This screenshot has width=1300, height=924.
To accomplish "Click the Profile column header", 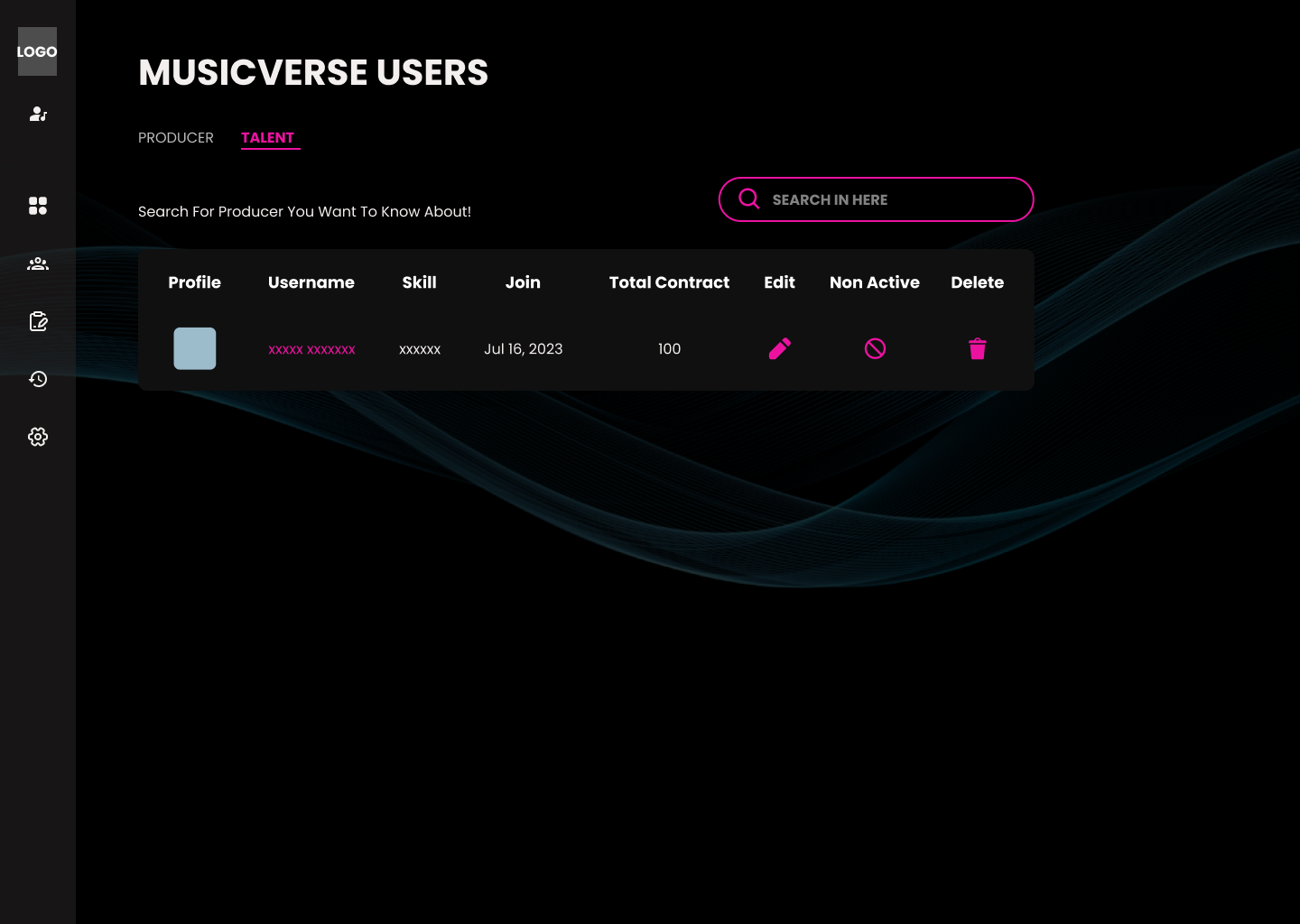I will click(x=195, y=282).
